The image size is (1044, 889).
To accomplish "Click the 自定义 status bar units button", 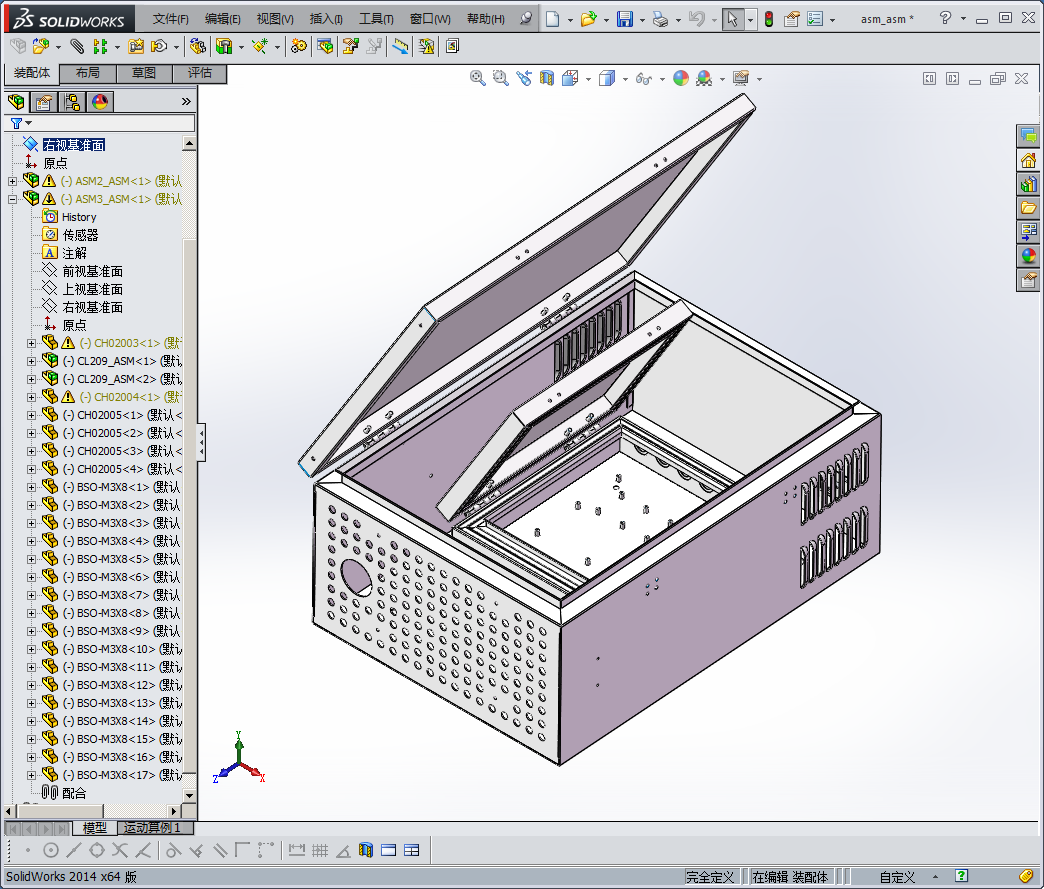I will (x=897, y=877).
